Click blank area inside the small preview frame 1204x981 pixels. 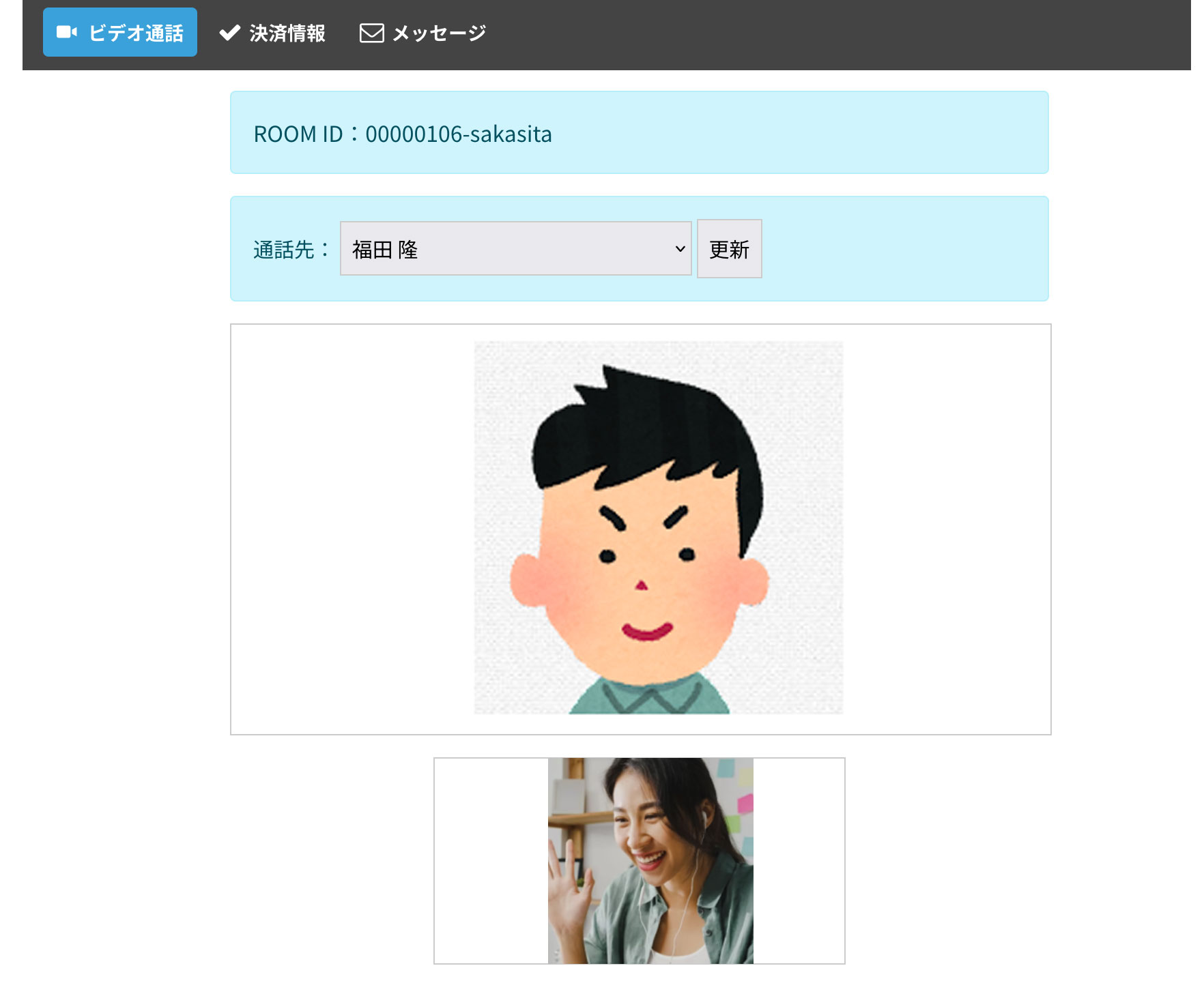(x=490, y=861)
